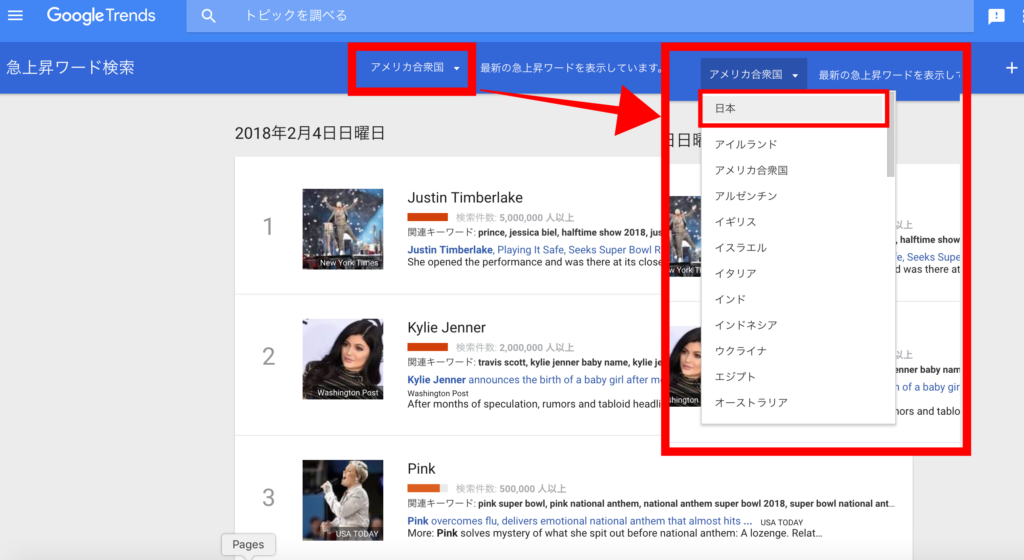Click rank number 1
Viewport: 1024px width, 560px height.
[x=268, y=226]
